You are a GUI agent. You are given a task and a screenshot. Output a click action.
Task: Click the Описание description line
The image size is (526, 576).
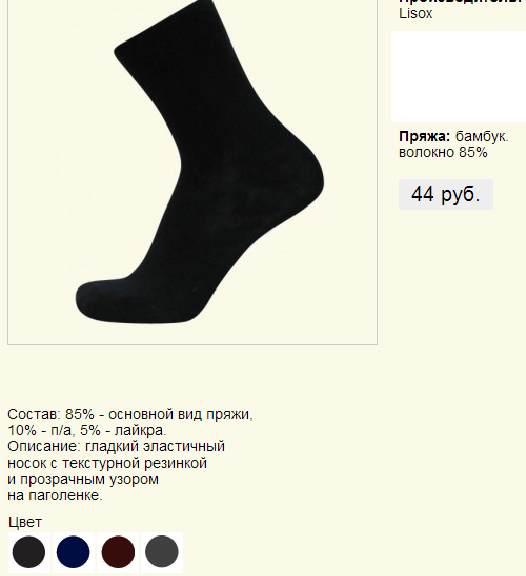(116, 446)
